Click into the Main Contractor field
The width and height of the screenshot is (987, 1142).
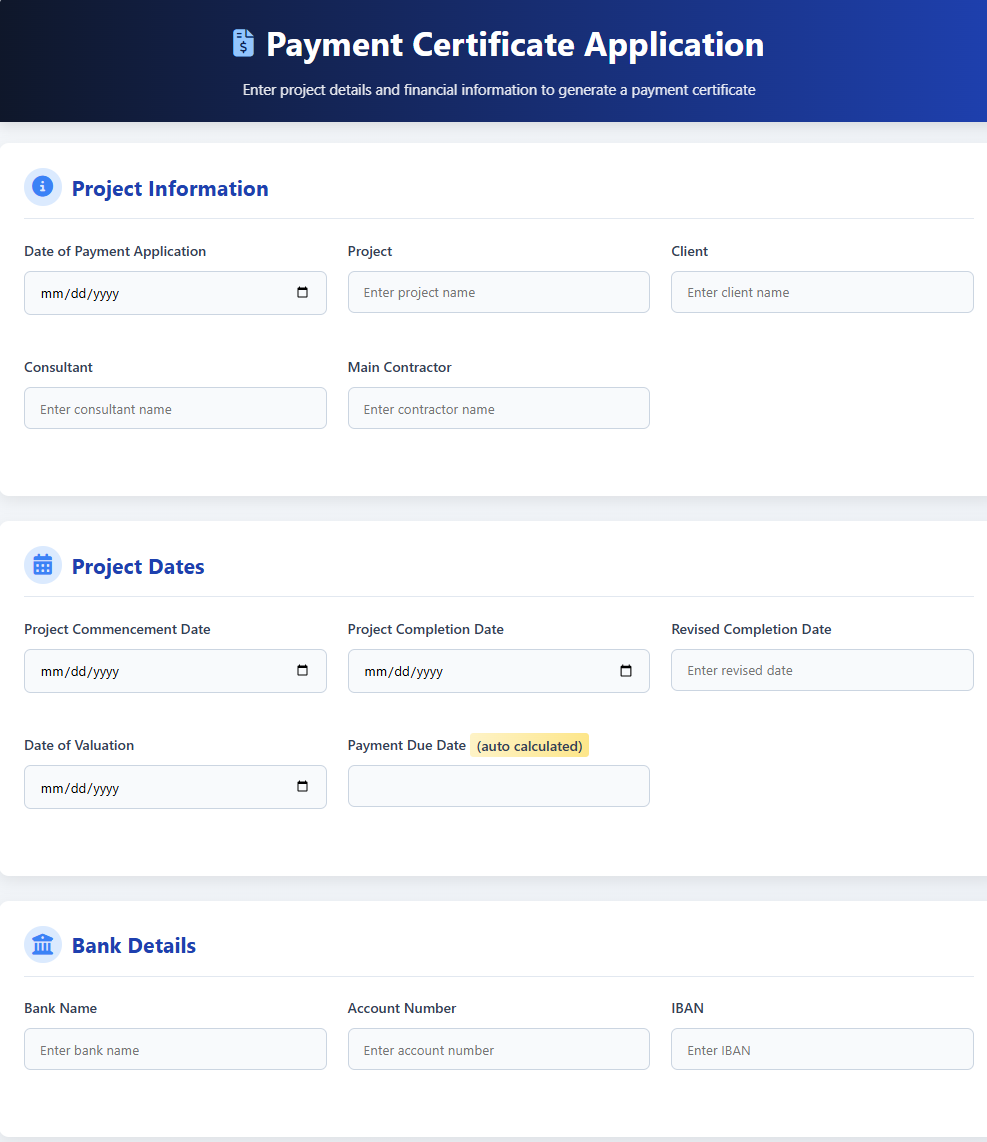click(x=498, y=408)
